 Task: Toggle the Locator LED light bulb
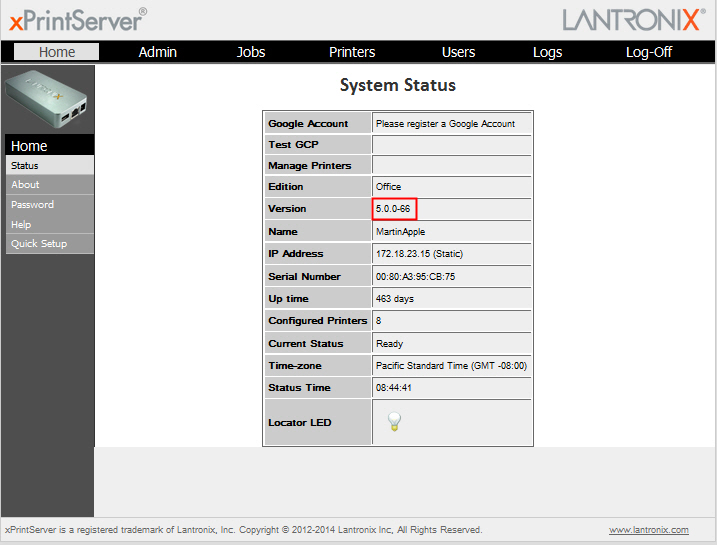click(394, 422)
